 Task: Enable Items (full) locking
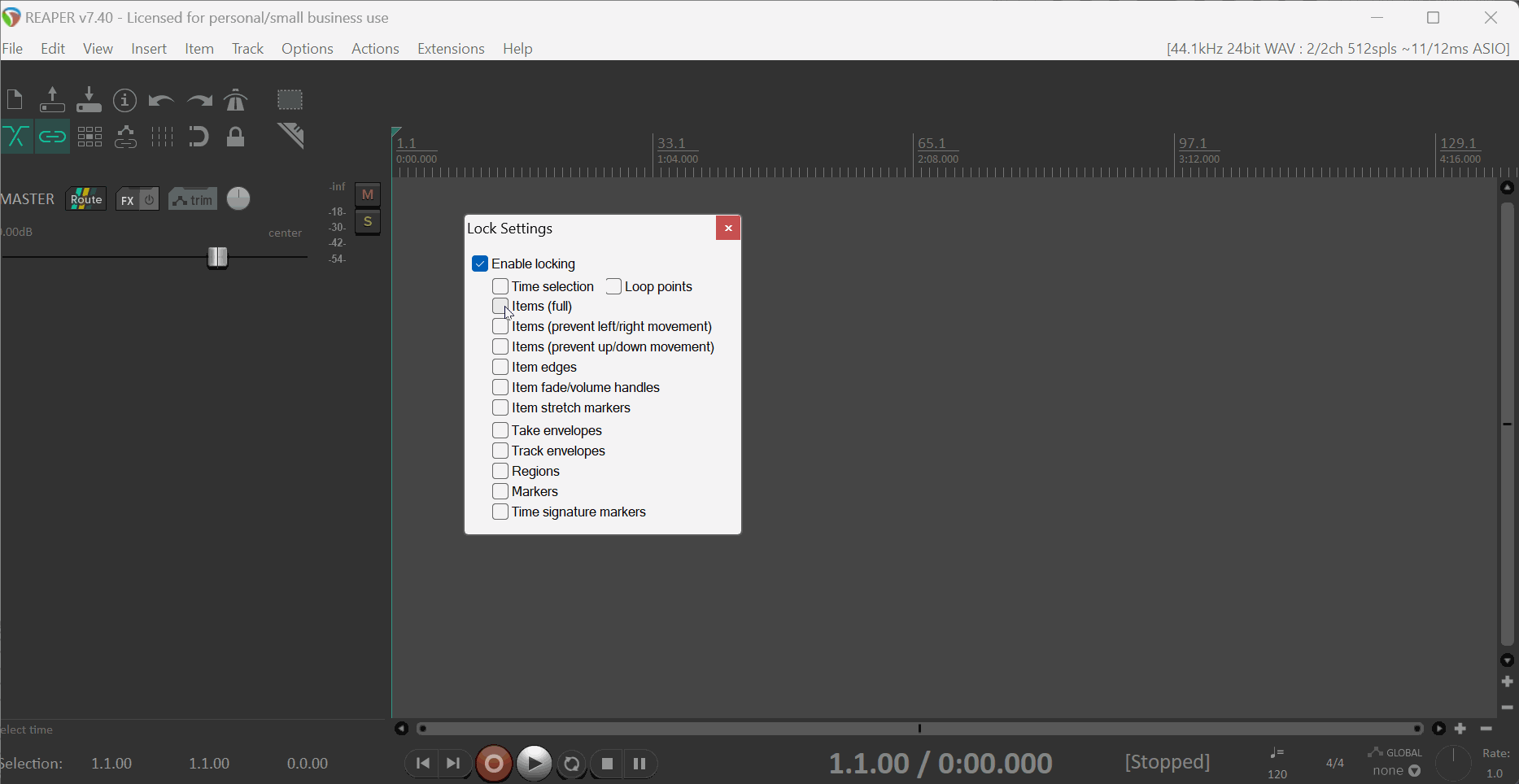(500, 307)
